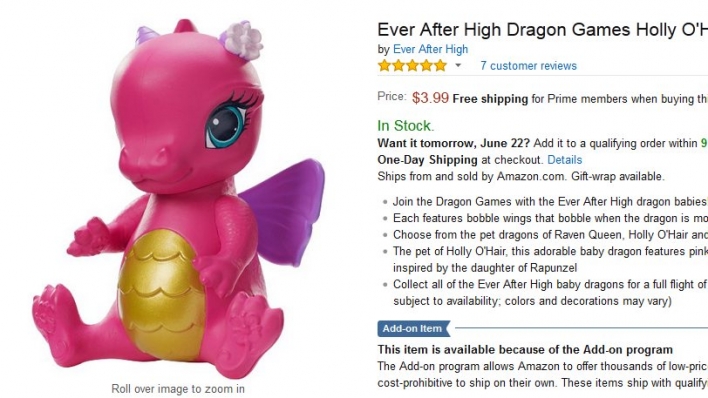Open the 7 customer reviews link
This screenshot has height=398, width=708.
coord(528,66)
